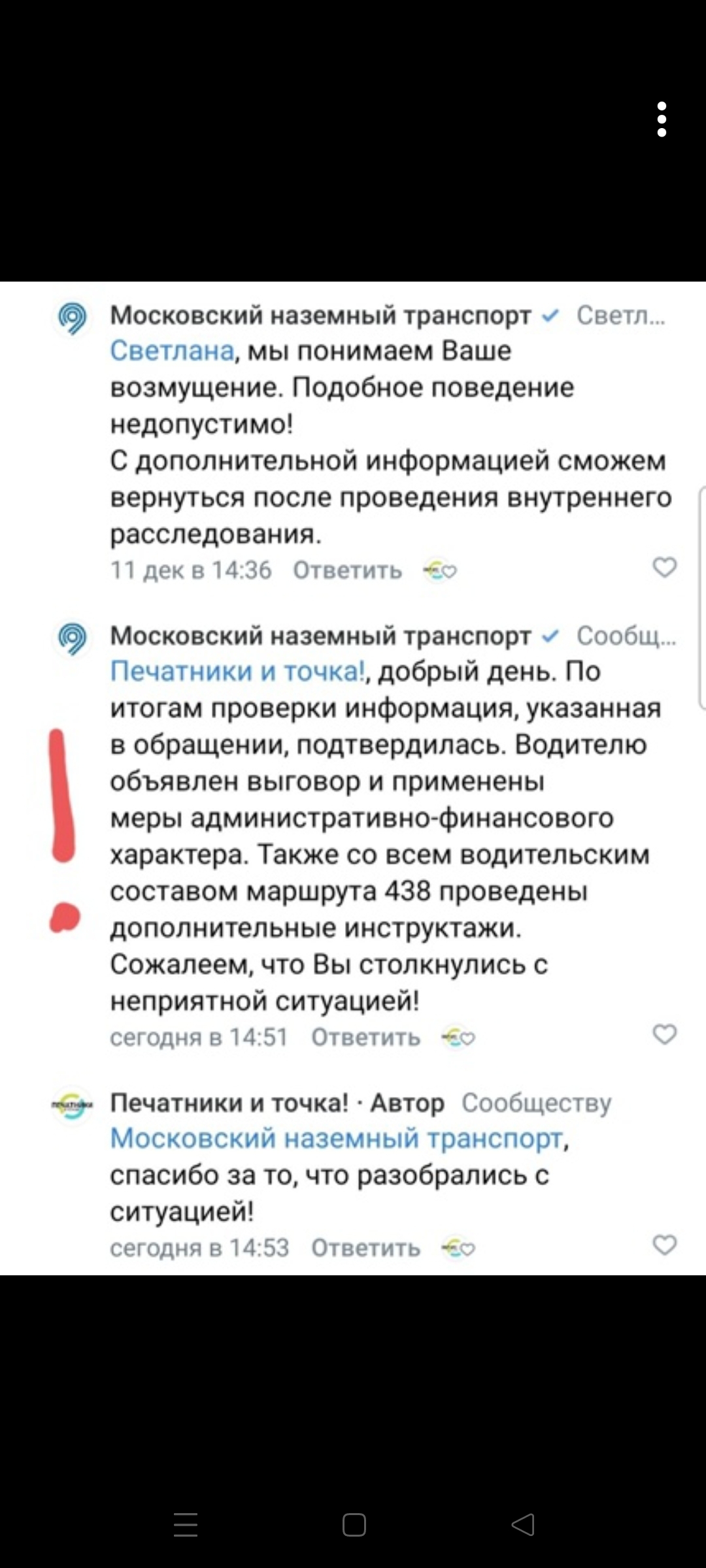Tap reply-as-community icon on 14:36 comment
The width and height of the screenshot is (706, 1568).
440,571
